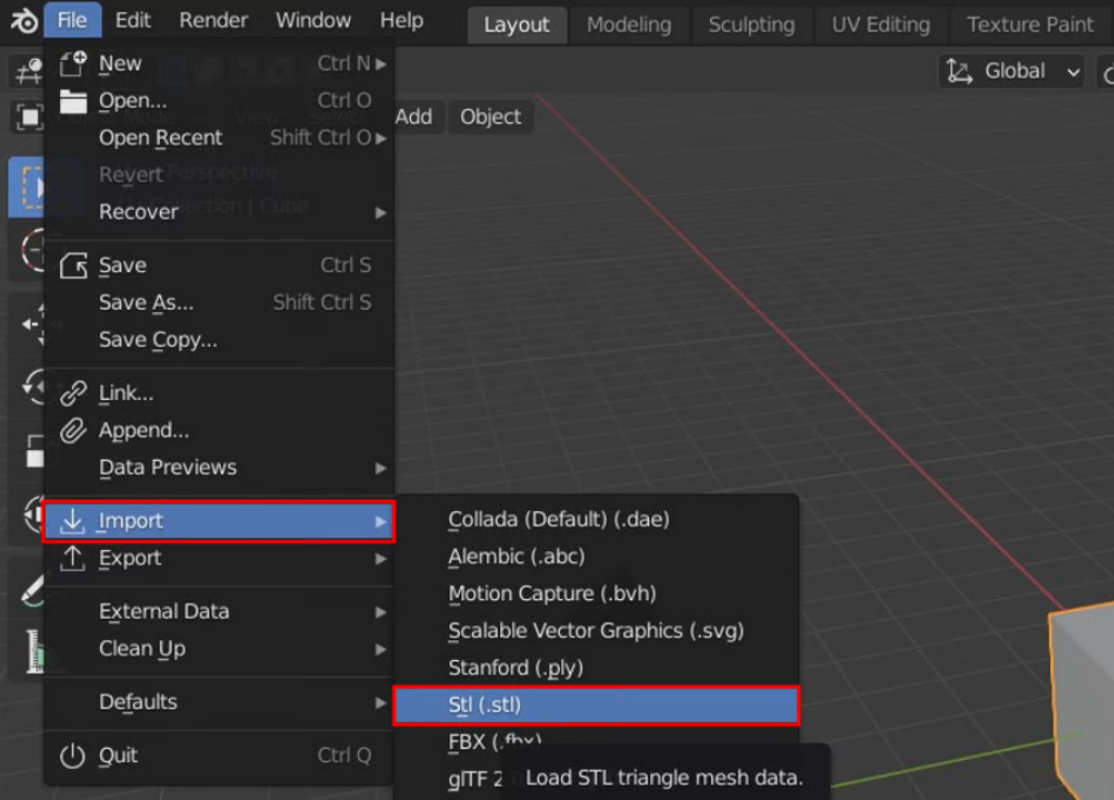The image size is (1114, 800).
Task: Open the Global transform orientation dropdown
Action: (x=1012, y=71)
